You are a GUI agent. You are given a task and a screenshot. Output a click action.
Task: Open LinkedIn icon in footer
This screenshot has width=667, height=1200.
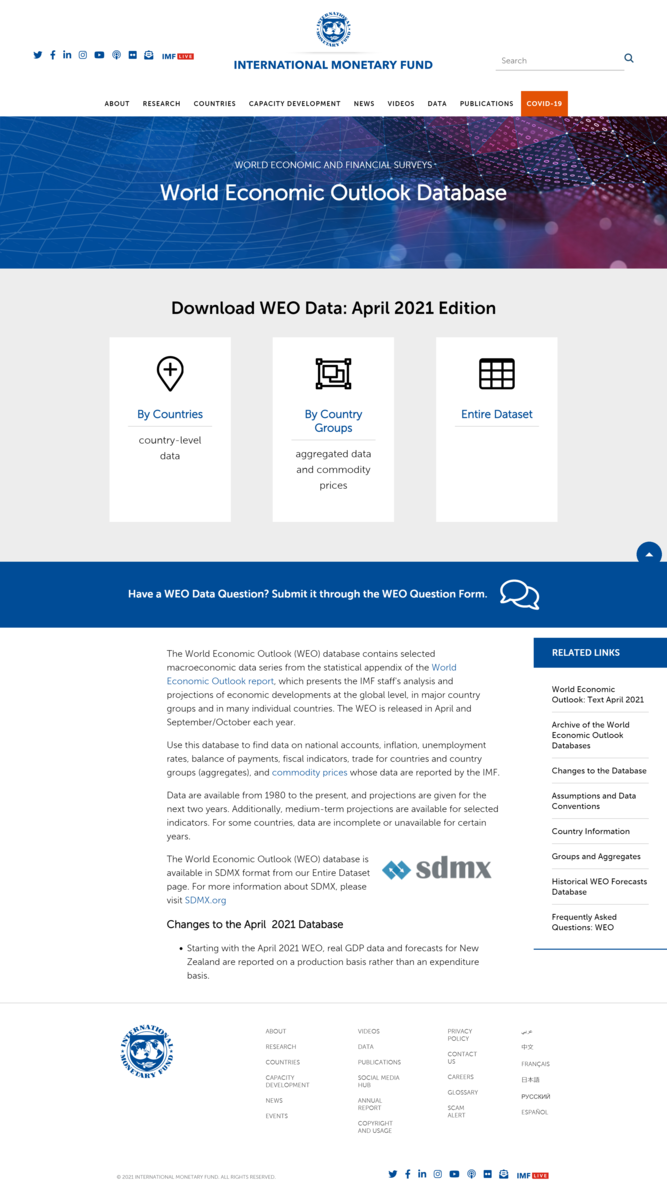point(422,1174)
